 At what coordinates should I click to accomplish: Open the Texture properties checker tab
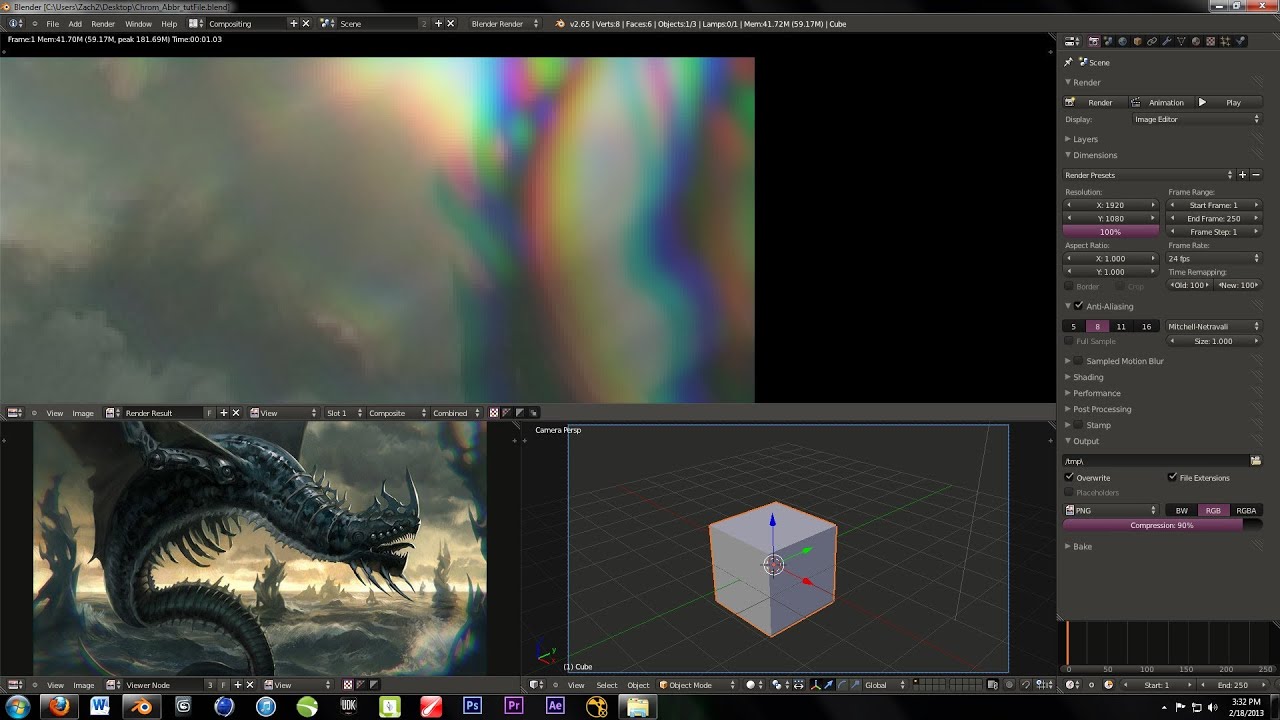click(x=1211, y=42)
